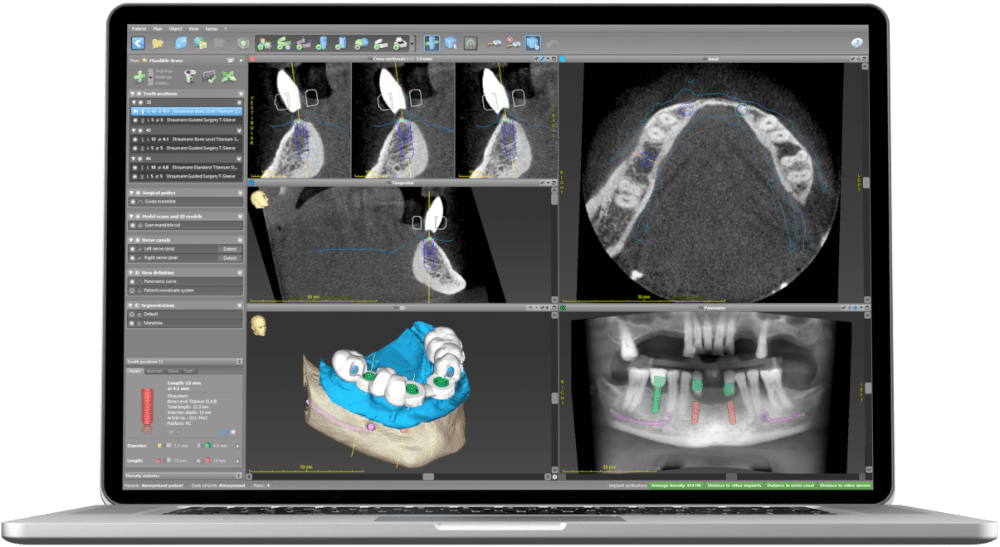Click the green plus add object icon
The width and height of the screenshot is (1000, 547).
point(137,76)
